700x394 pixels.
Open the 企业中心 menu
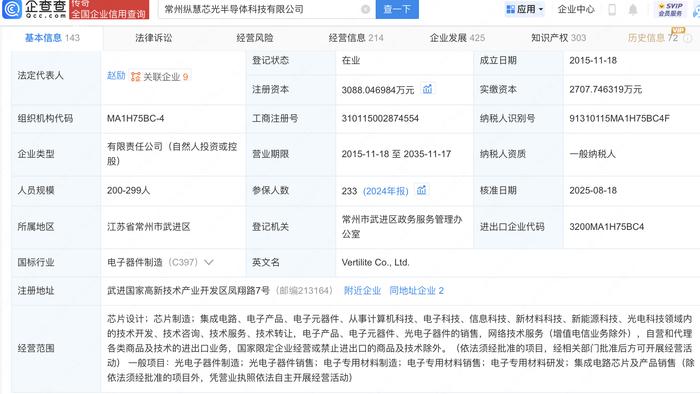point(576,9)
